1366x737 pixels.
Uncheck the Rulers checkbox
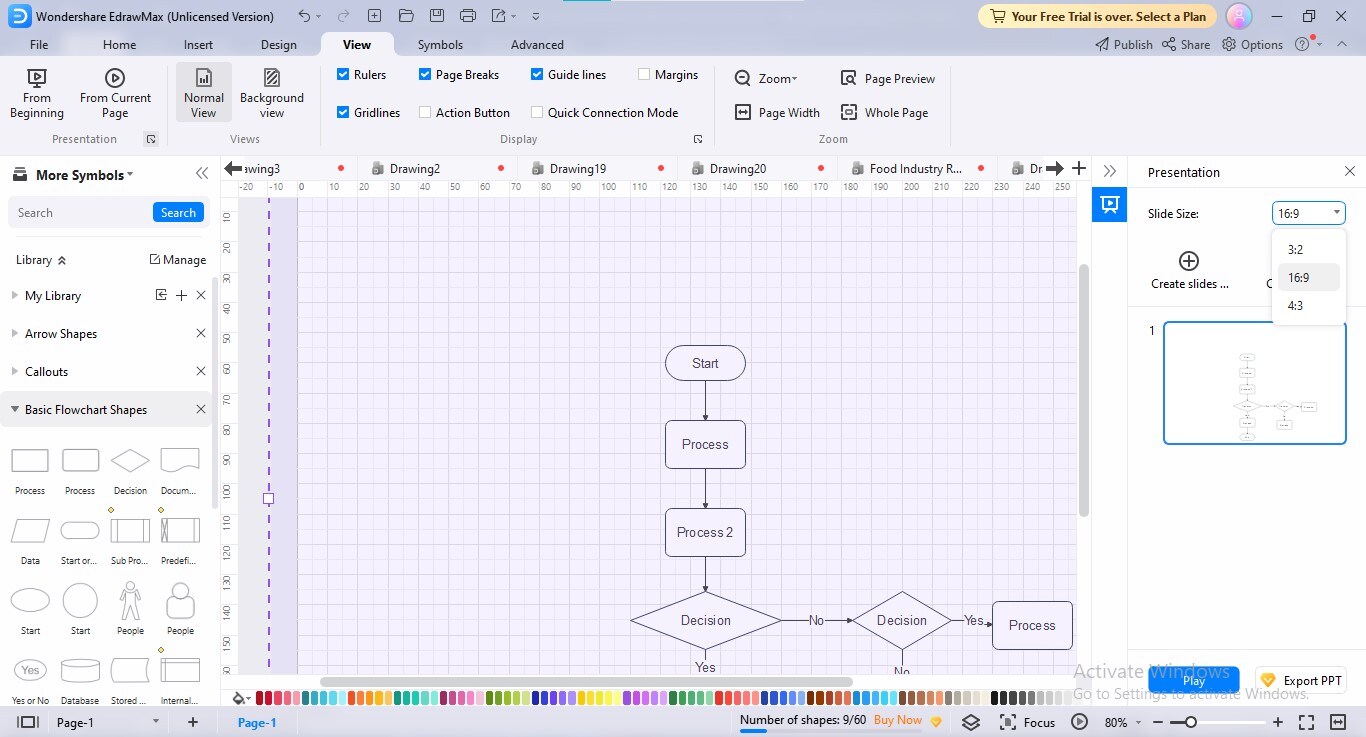(x=343, y=75)
